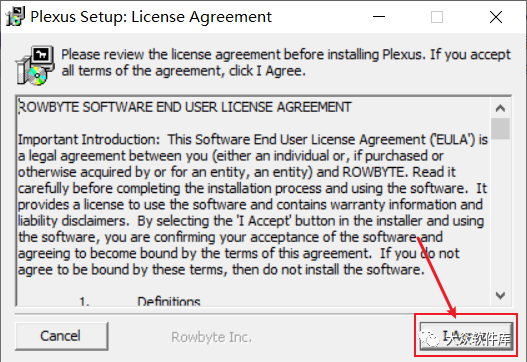Click the license scrollbar thumb

point(500,128)
